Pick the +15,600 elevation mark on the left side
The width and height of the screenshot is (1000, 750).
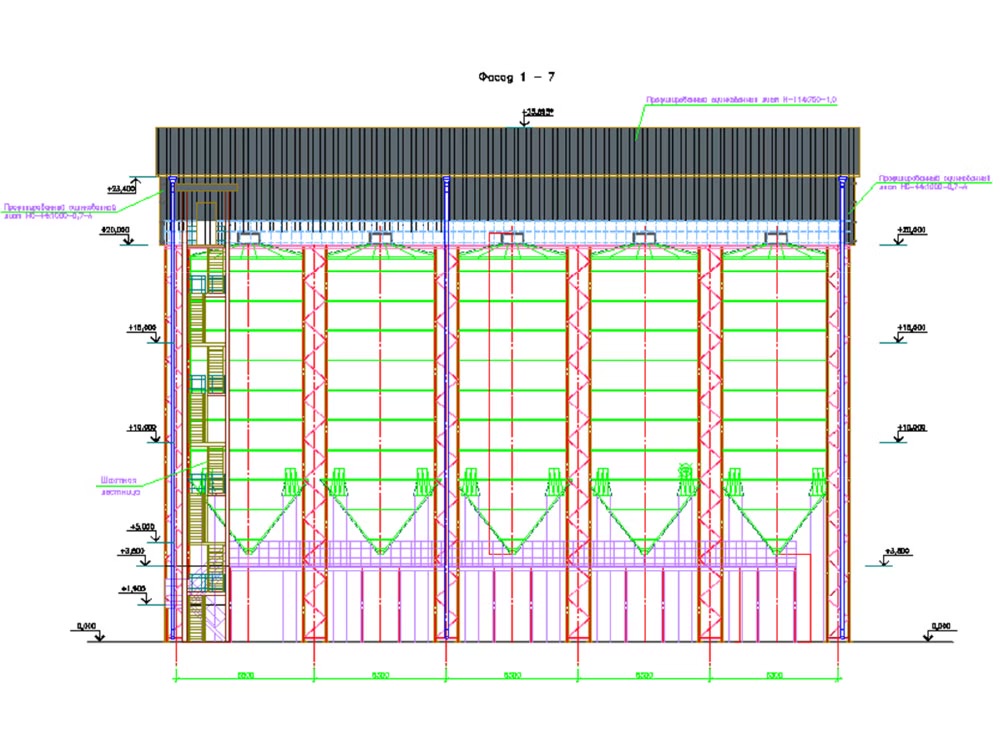(142, 328)
